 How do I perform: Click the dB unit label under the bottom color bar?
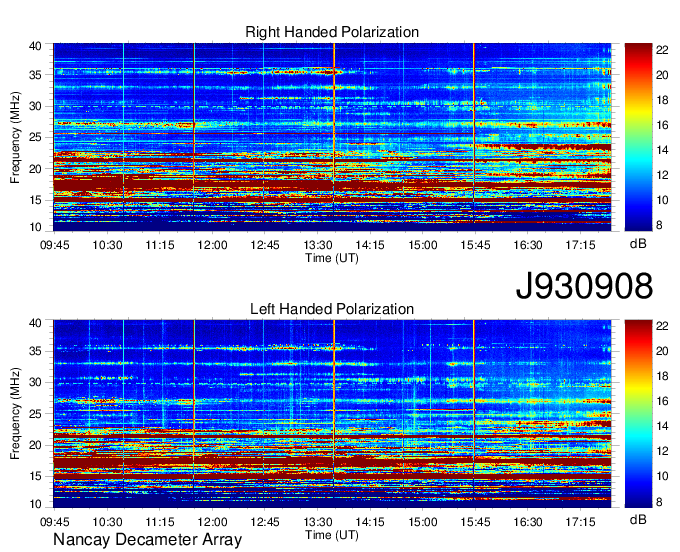638,519
